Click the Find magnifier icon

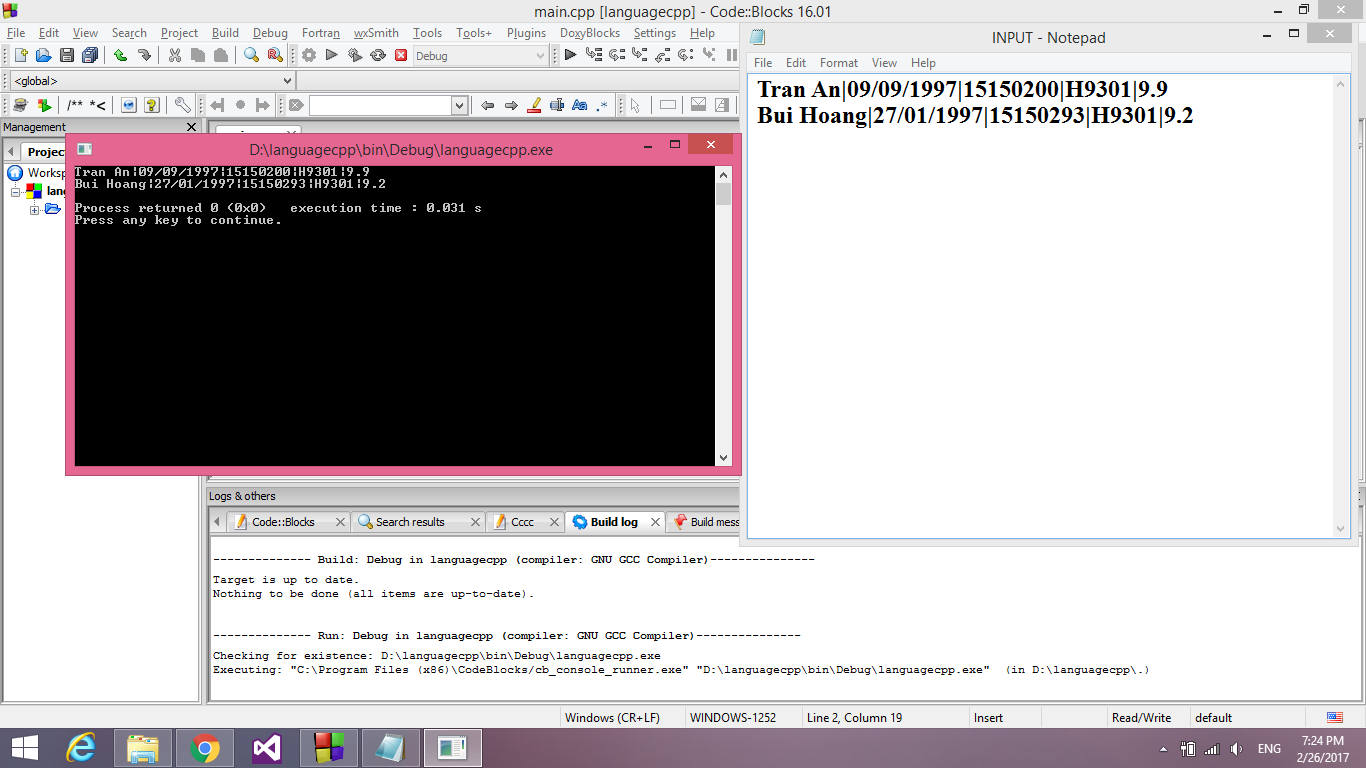[252, 56]
